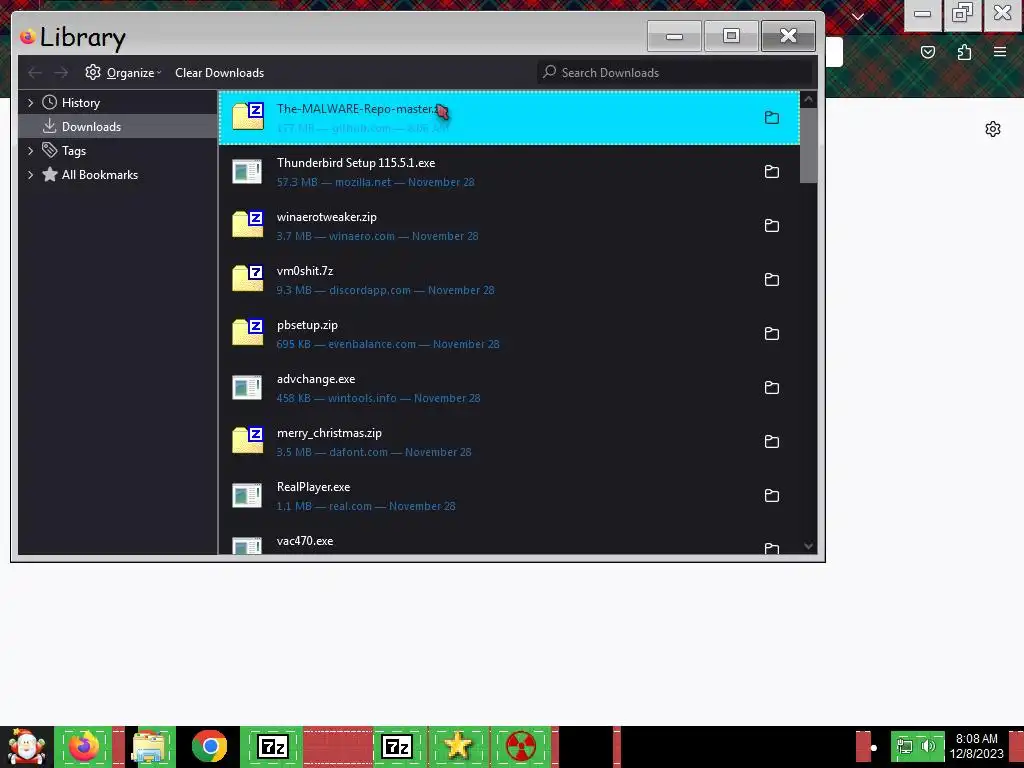This screenshot has height=768, width=1024.
Task: Select the The-MALWARE-Repo-master download row
Action: click(x=509, y=118)
